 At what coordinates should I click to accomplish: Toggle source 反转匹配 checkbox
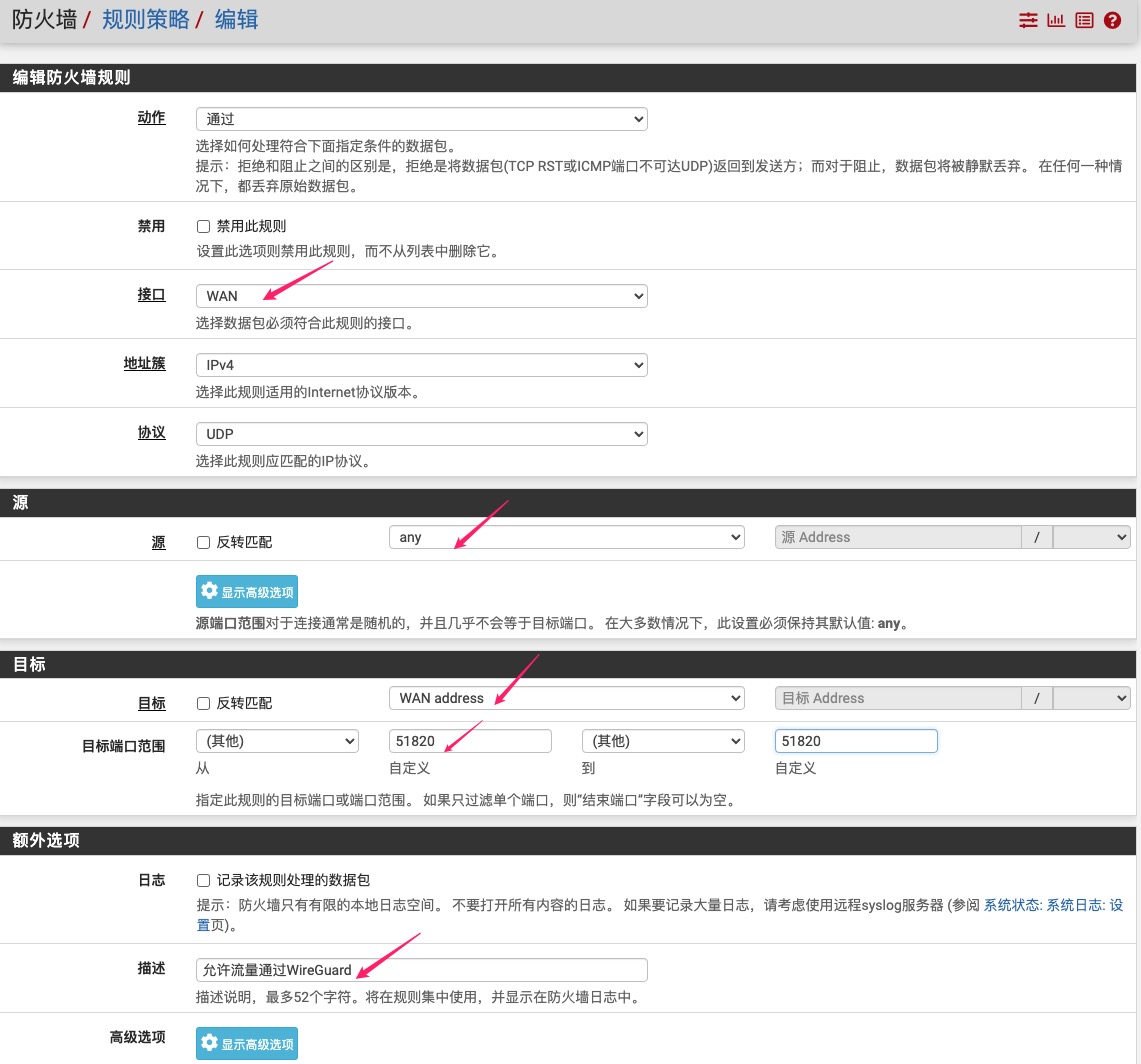[204, 542]
